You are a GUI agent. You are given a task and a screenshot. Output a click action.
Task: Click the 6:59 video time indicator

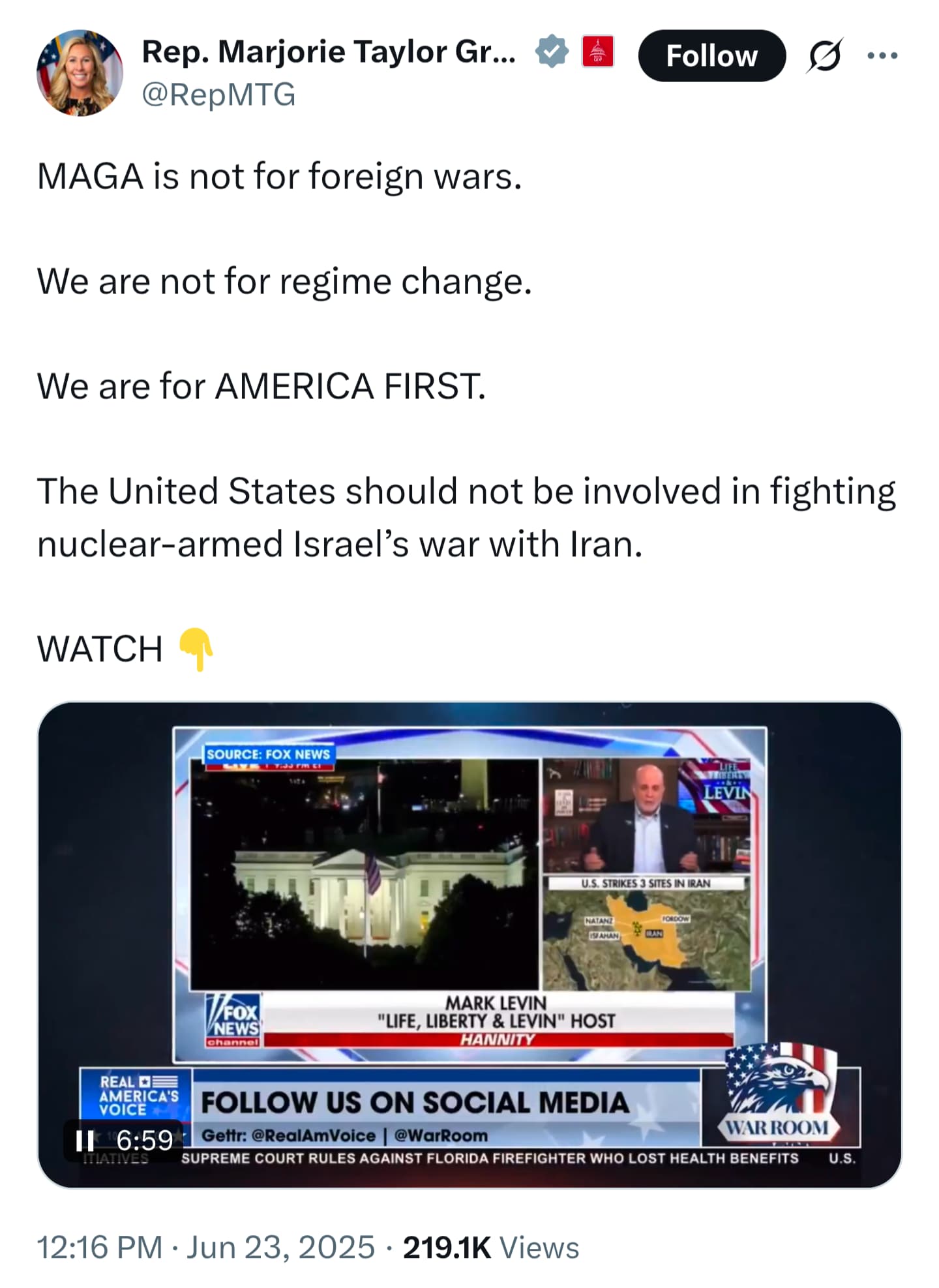click(x=145, y=1141)
